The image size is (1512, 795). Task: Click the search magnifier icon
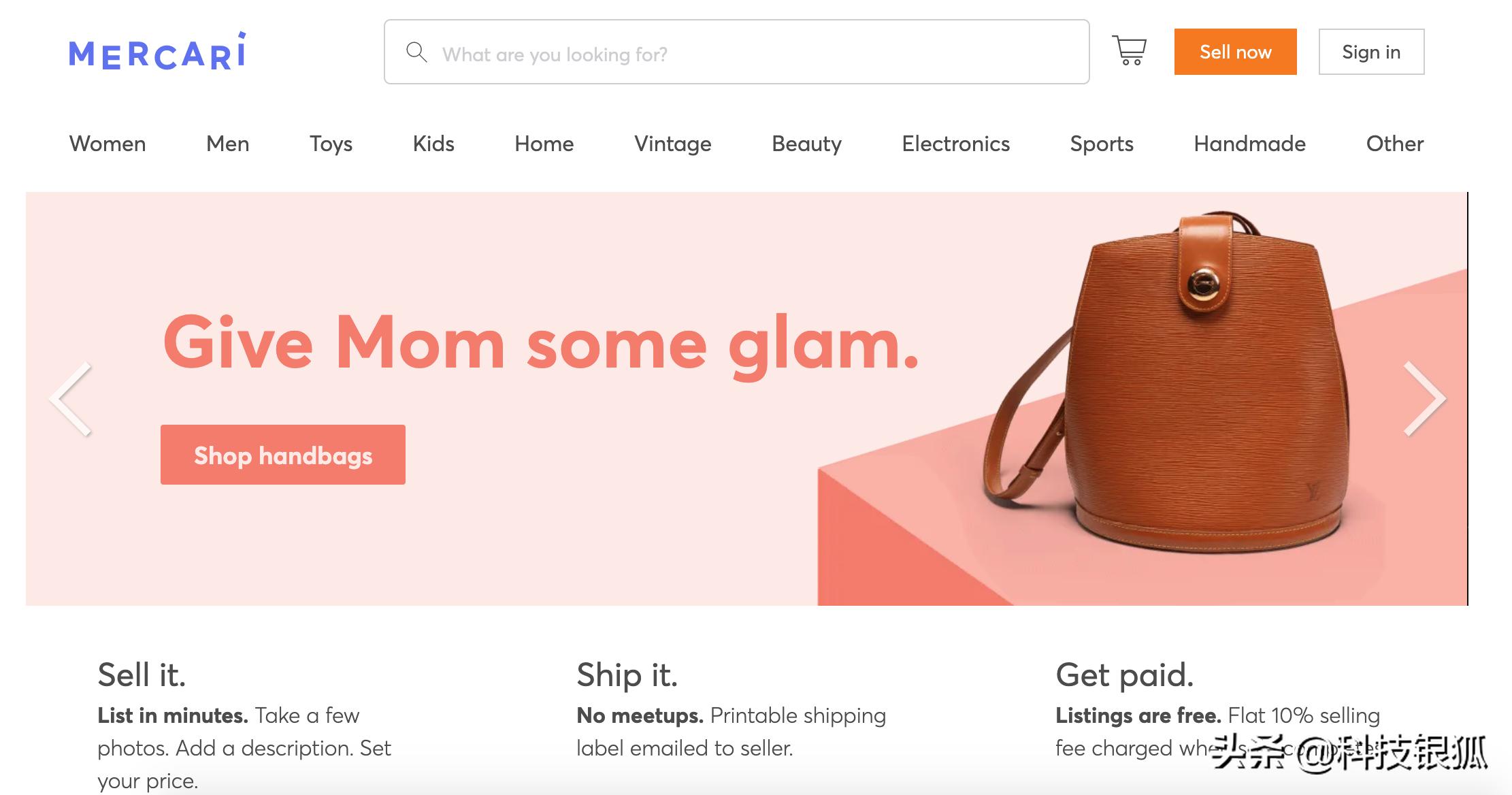(x=416, y=52)
